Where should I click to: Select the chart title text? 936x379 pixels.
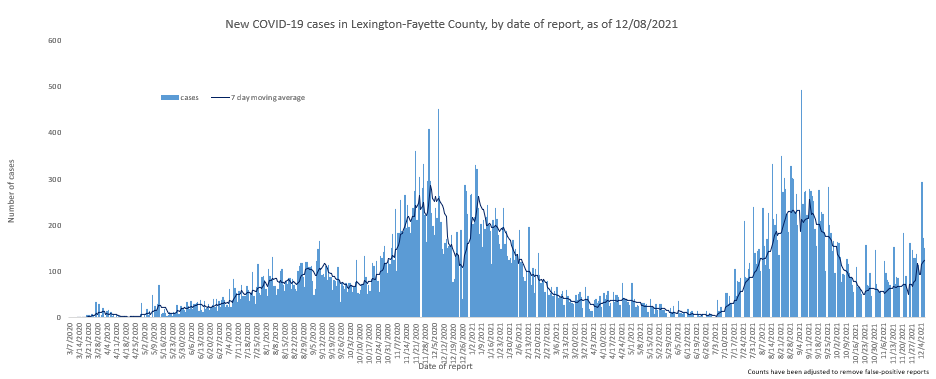451,24
